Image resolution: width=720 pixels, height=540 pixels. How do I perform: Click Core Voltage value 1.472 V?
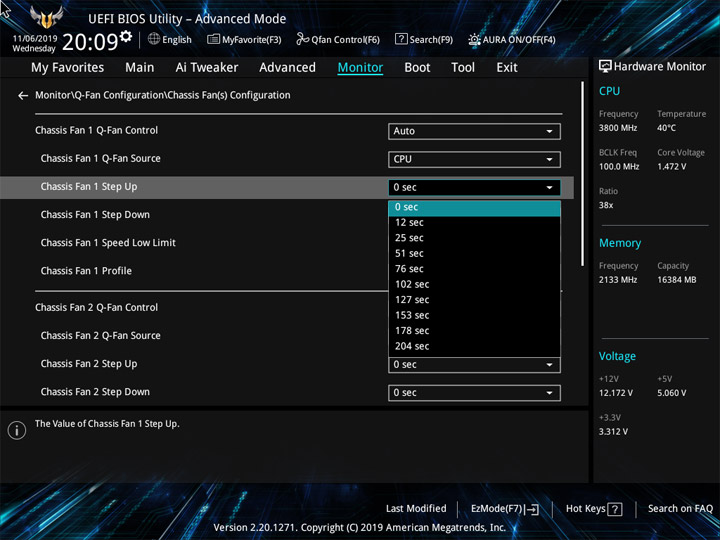[671, 167]
